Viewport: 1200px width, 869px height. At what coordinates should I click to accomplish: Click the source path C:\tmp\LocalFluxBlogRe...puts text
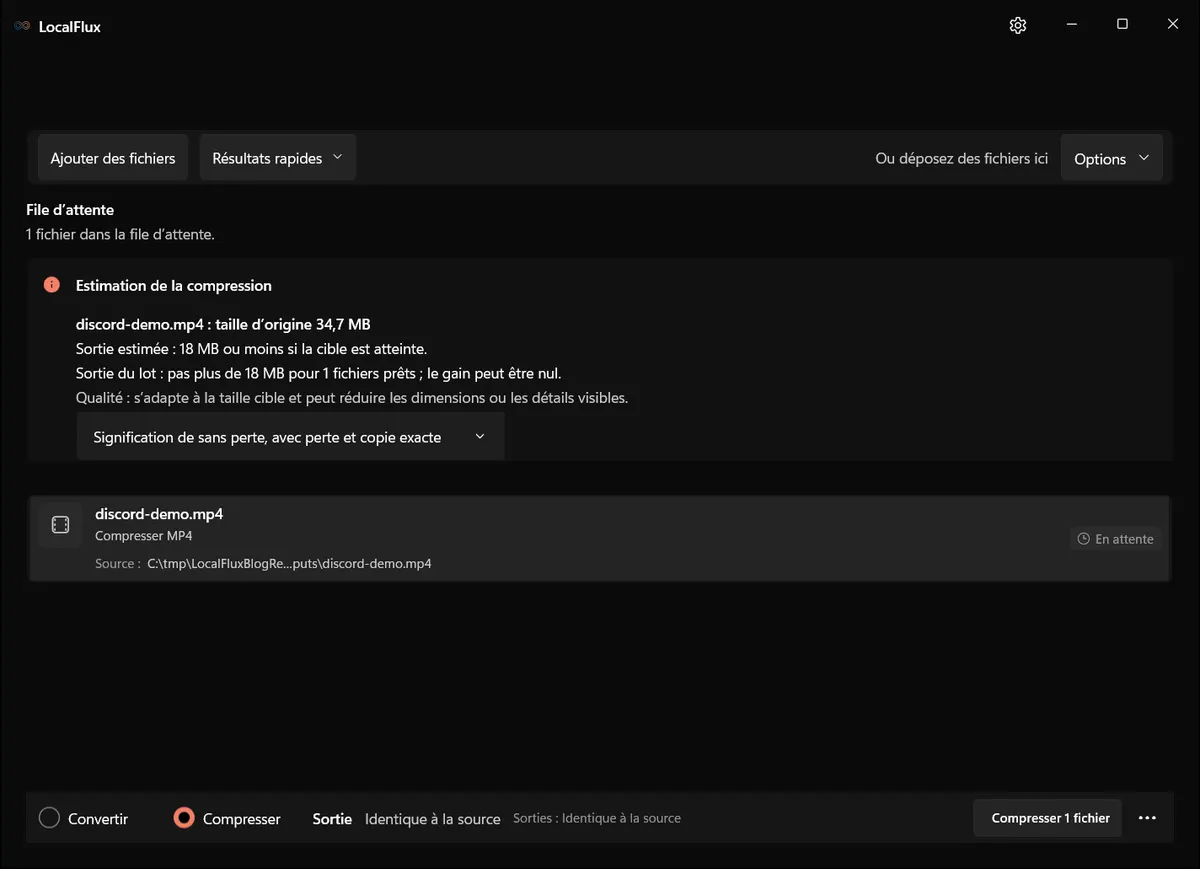289,563
